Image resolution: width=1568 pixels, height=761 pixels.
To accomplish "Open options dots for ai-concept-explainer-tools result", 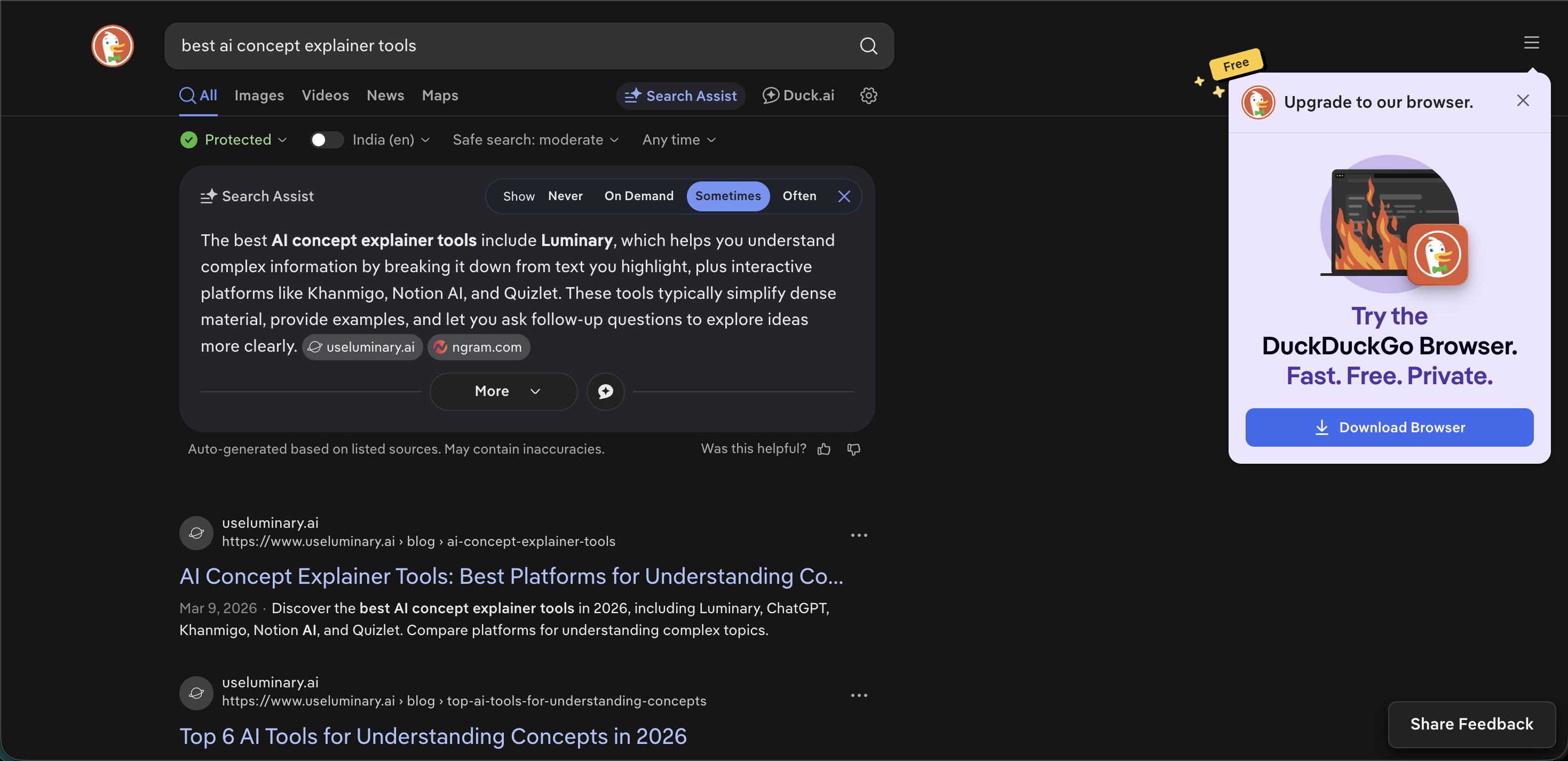I will point(858,535).
